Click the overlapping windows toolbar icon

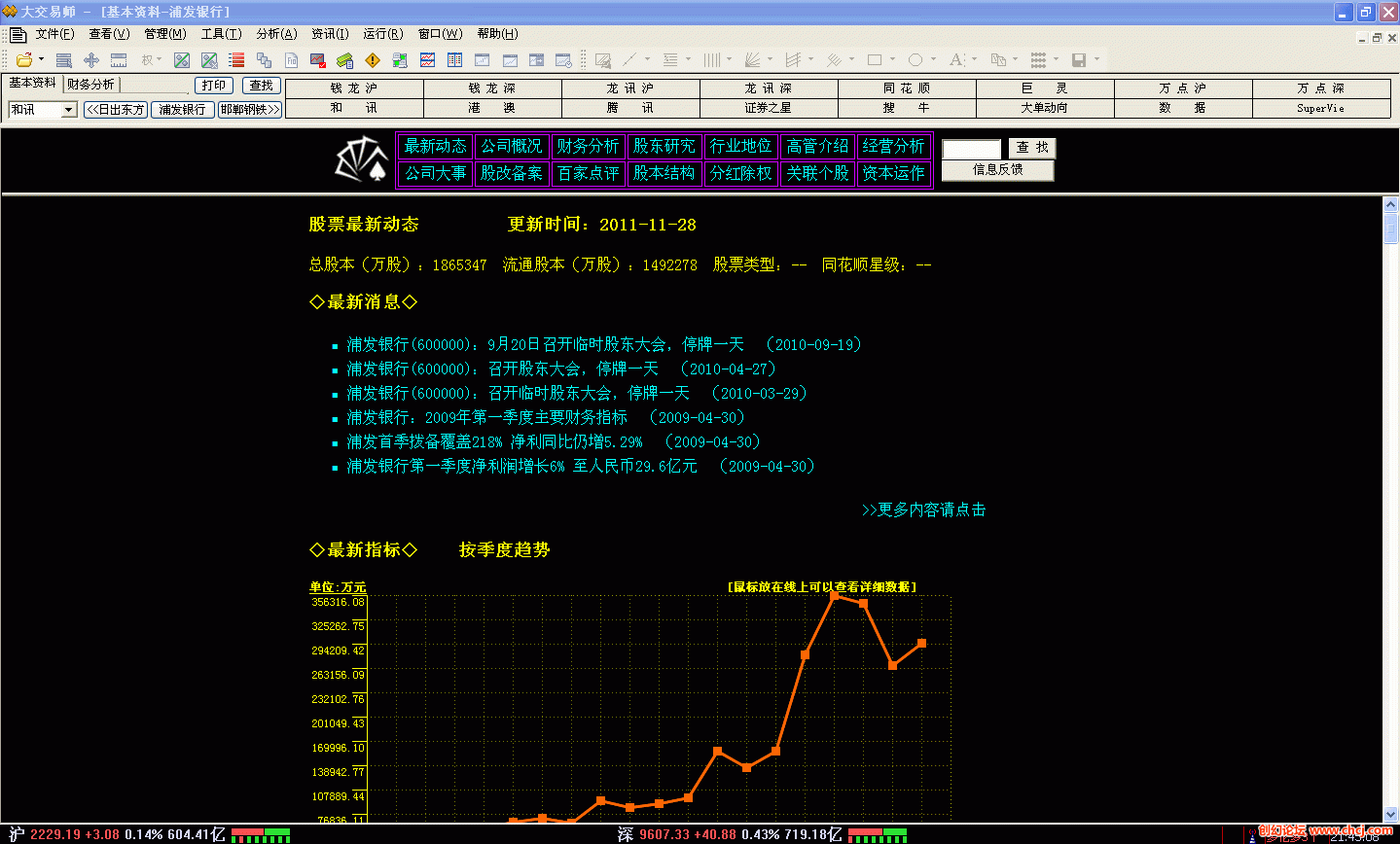264,60
